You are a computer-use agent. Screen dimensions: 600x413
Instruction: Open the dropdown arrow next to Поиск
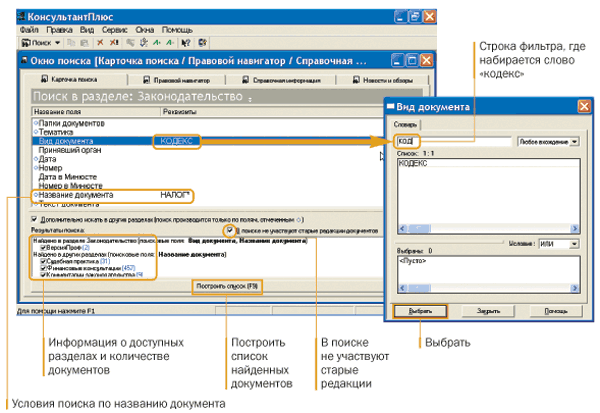(57, 42)
